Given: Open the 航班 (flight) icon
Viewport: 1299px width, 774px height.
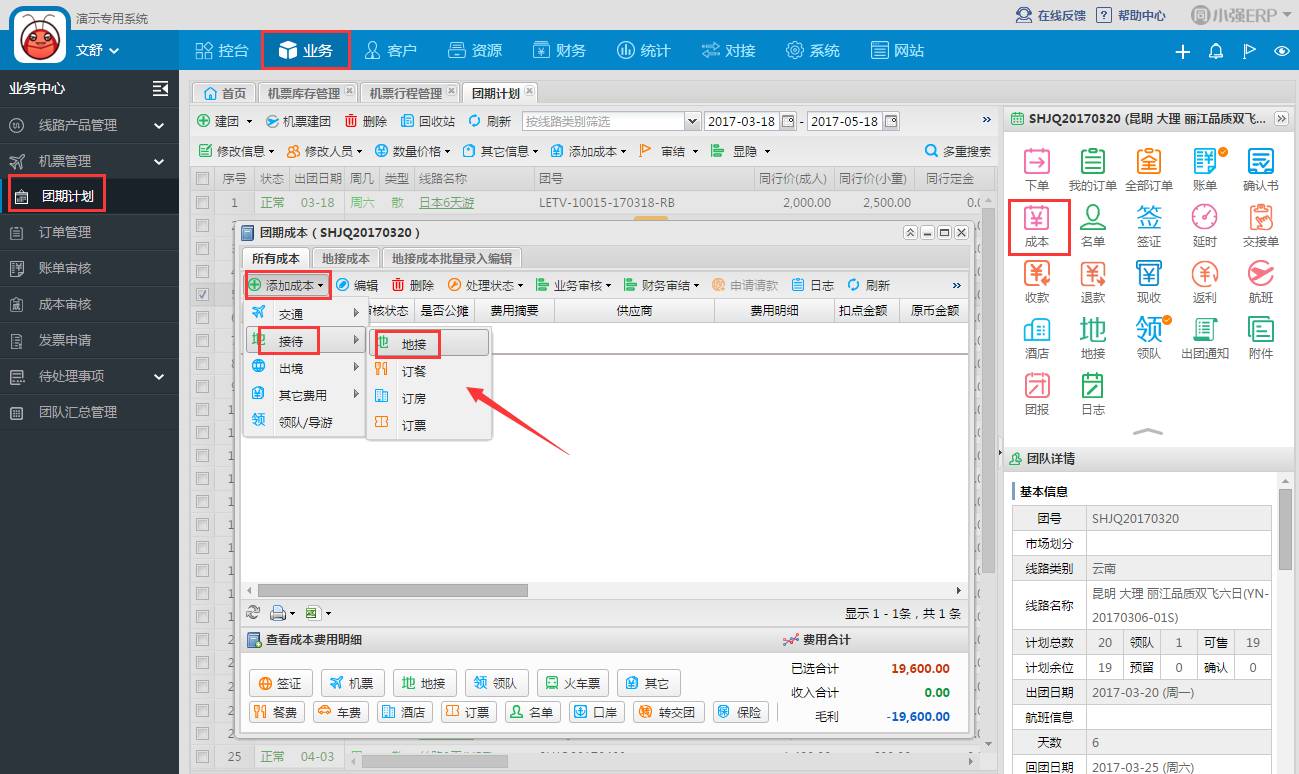Looking at the screenshot, I should coord(1260,282).
